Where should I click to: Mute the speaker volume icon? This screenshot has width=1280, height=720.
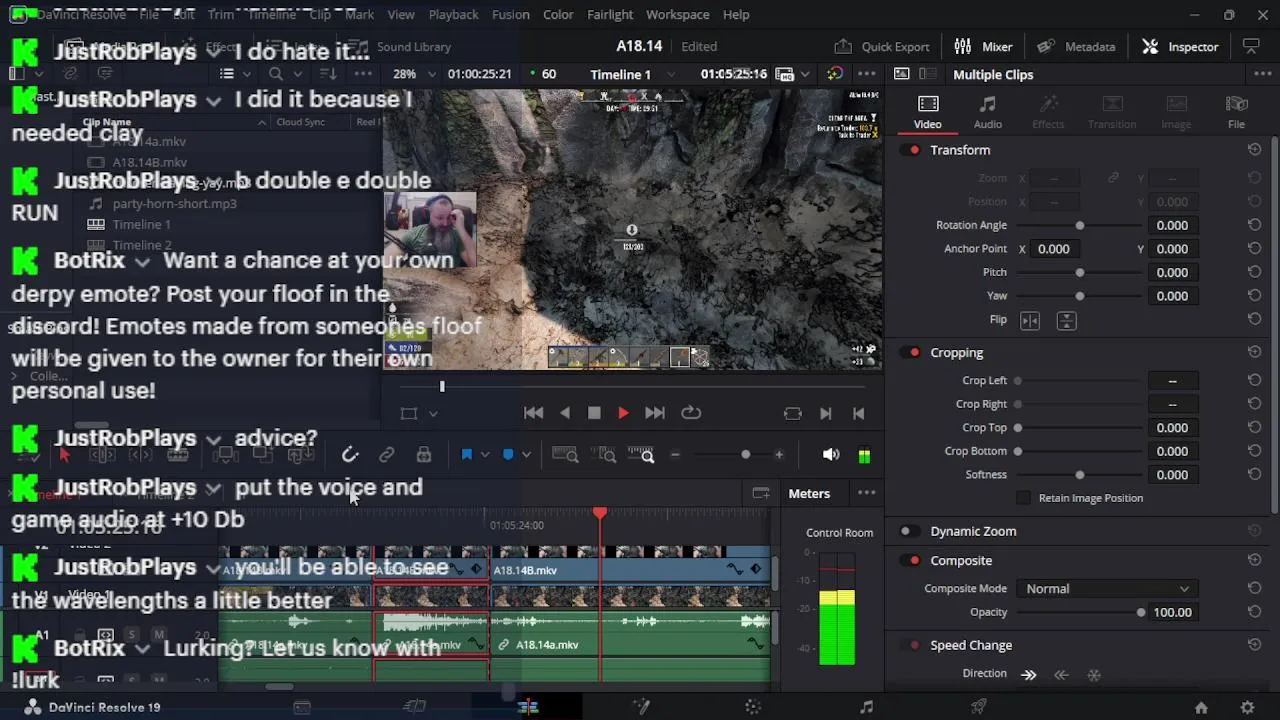(x=831, y=455)
